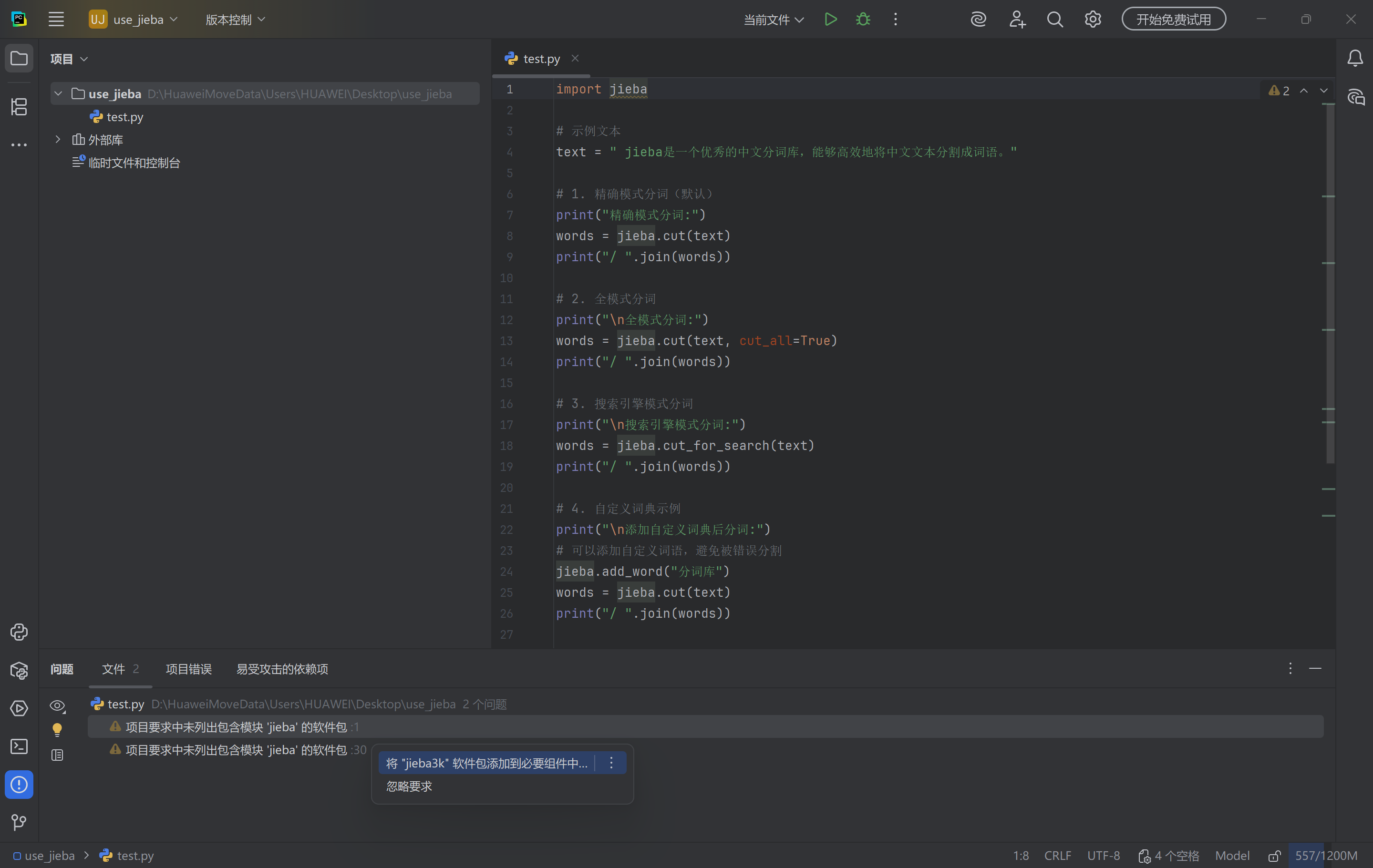Select the 忽略要求 quick-fix option
Viewport: 1373px width, 868px height.
coord(409,786)
